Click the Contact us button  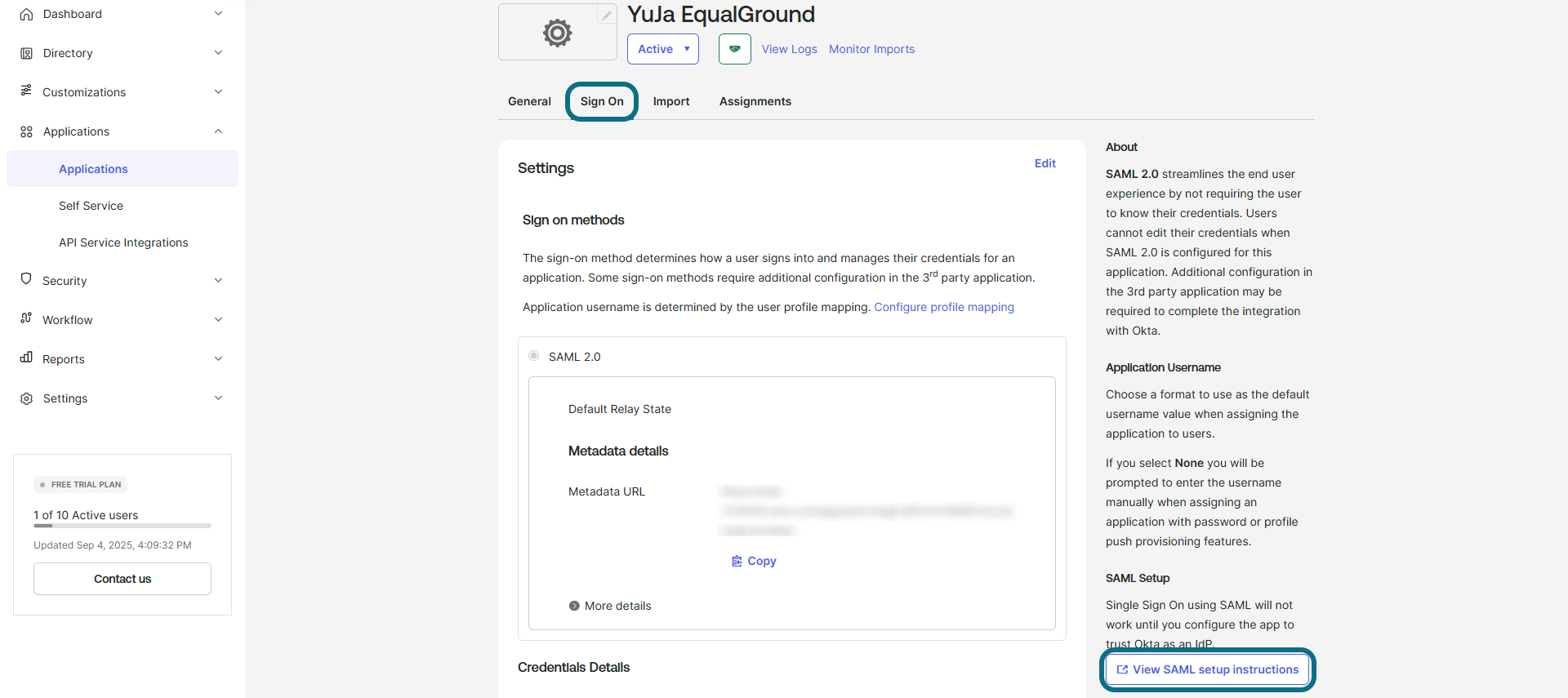tap(122, 579)
